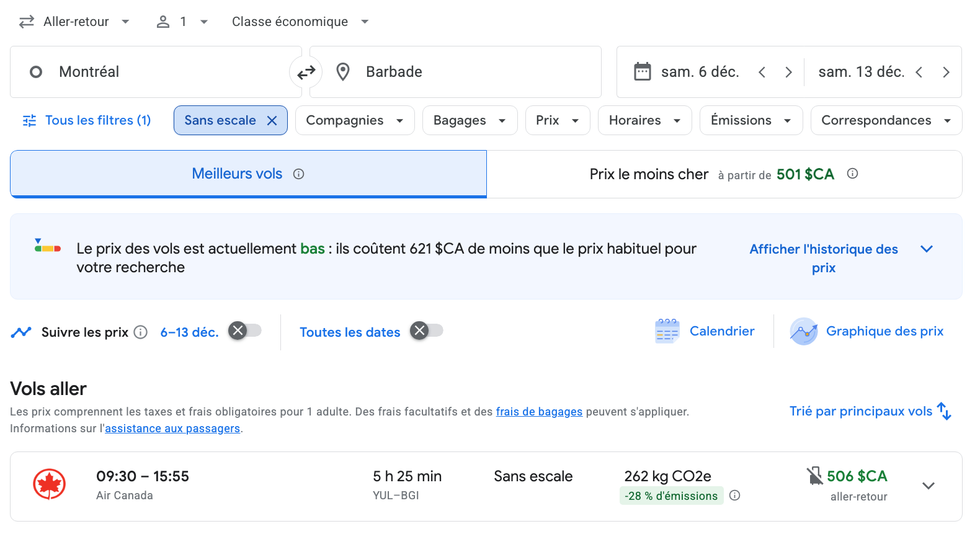The width and height of the screenshot is (980, 537).
Task: Open the Aller-retour trip type dropdown
Action: [x=75, y=21]
